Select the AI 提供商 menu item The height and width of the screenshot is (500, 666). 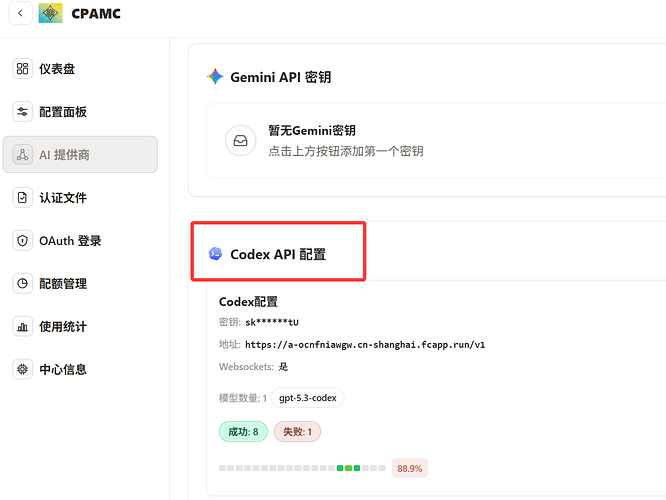pyautogui.click(x=80, y=155)
